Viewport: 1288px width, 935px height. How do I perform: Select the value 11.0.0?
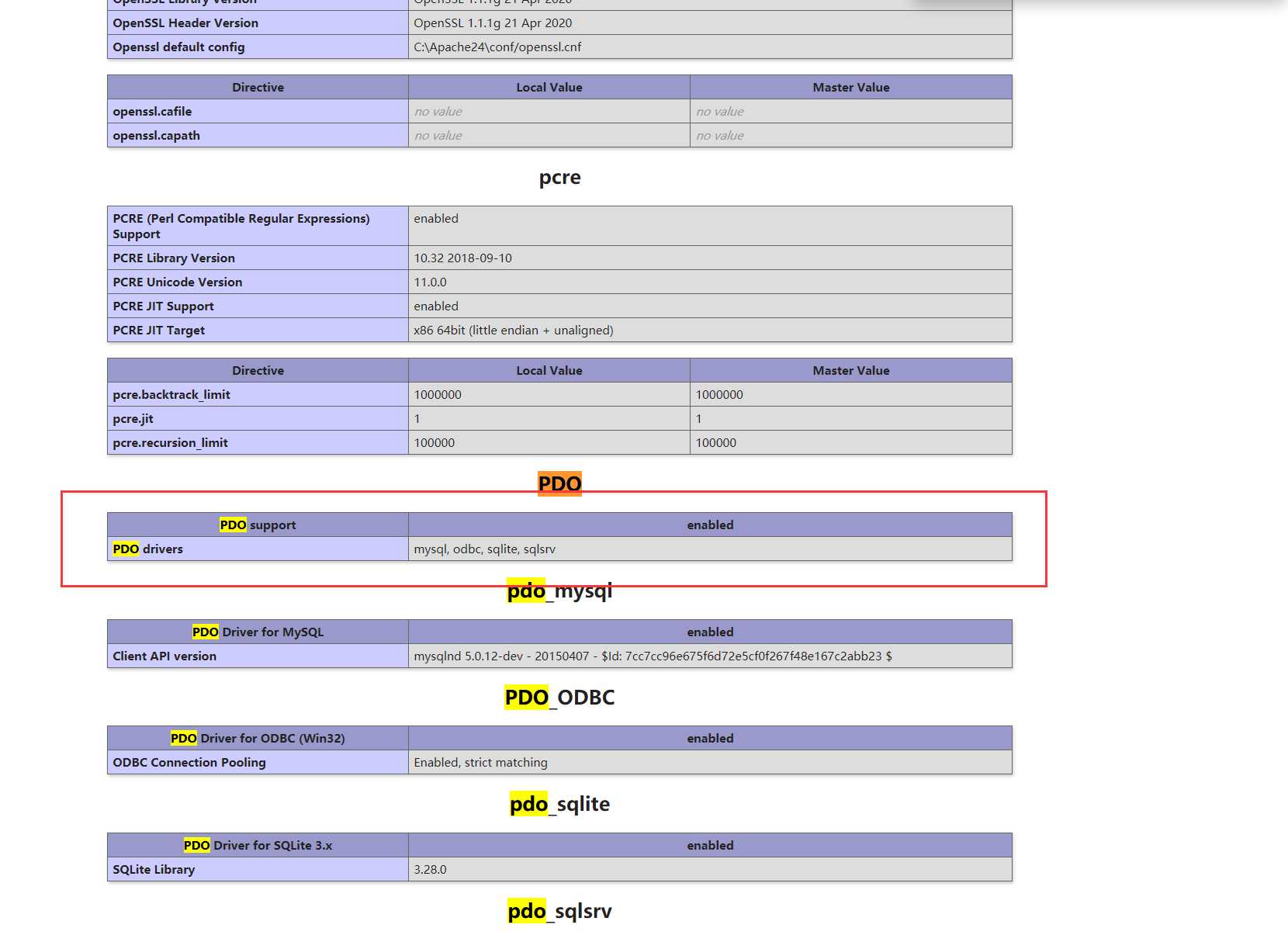pyautogui.click(x=430, y=282)
